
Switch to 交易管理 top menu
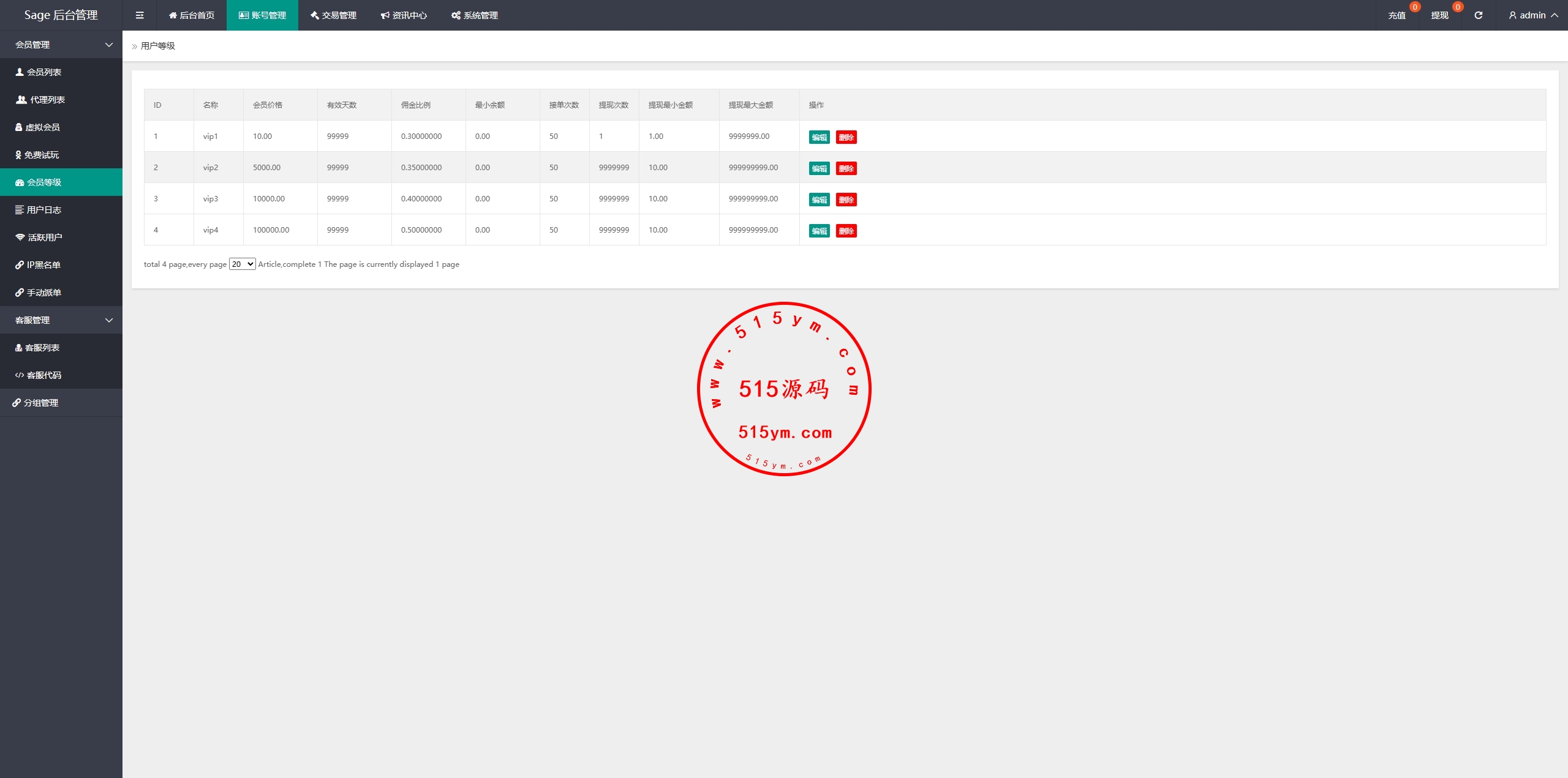pos(333,15)
